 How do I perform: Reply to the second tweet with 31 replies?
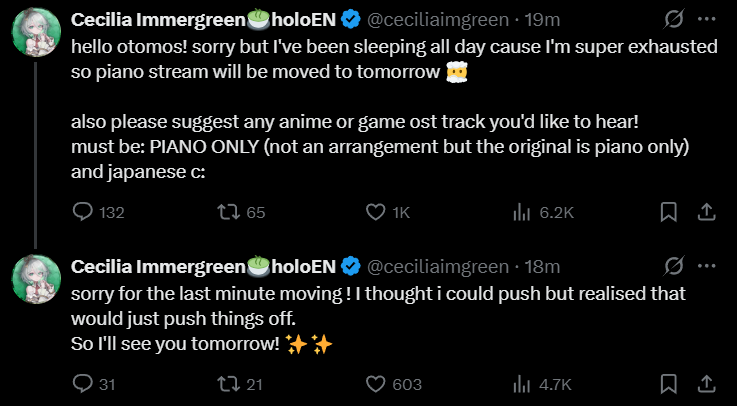click(84, 383)
